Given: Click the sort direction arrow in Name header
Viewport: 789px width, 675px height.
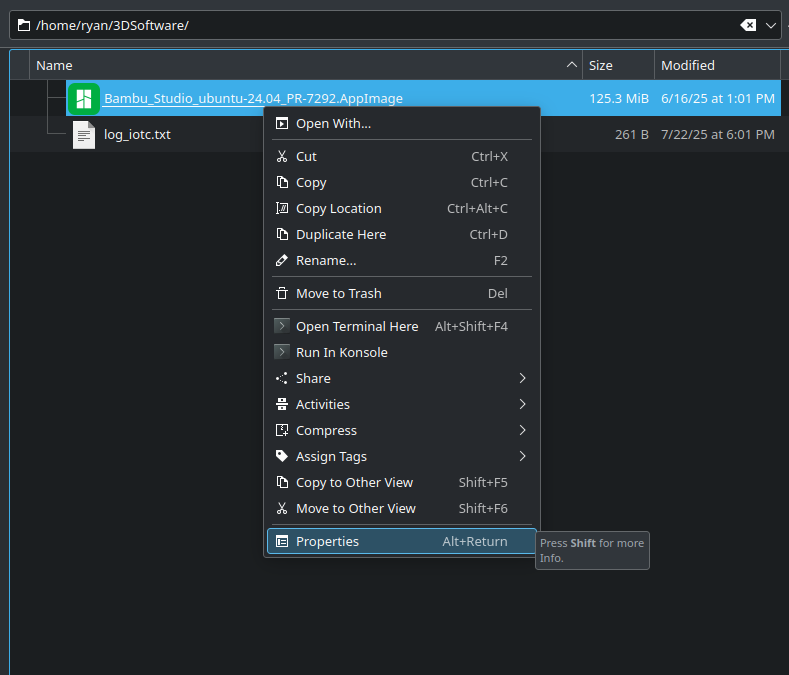Looking at the screenshot, I should tap(571, 65).
